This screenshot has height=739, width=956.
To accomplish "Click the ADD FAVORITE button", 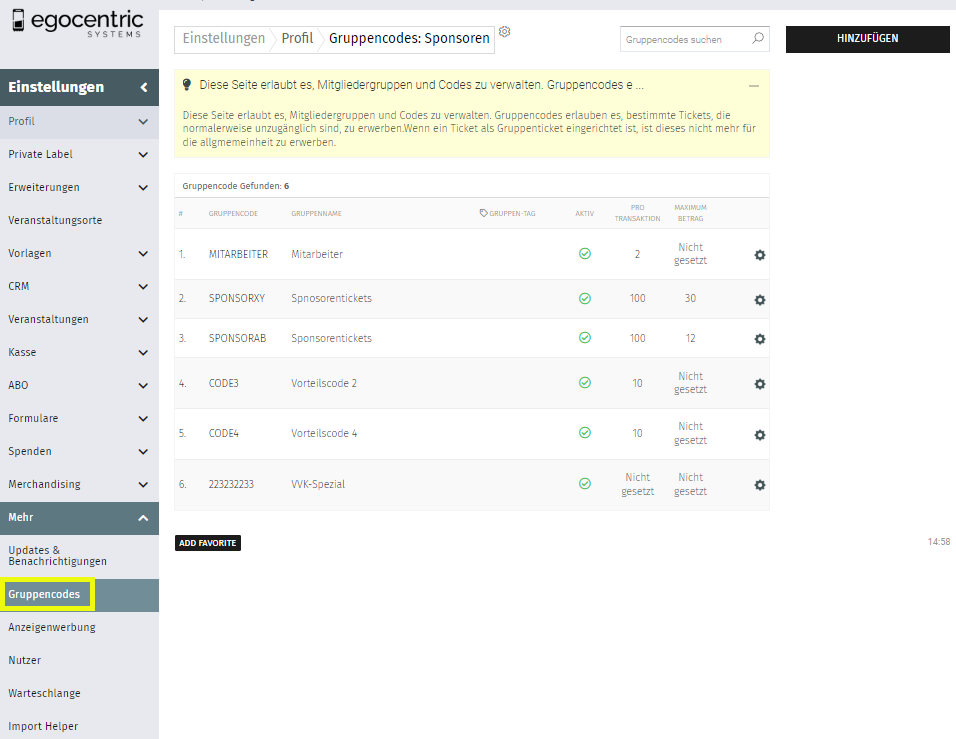I will (208, 543).
